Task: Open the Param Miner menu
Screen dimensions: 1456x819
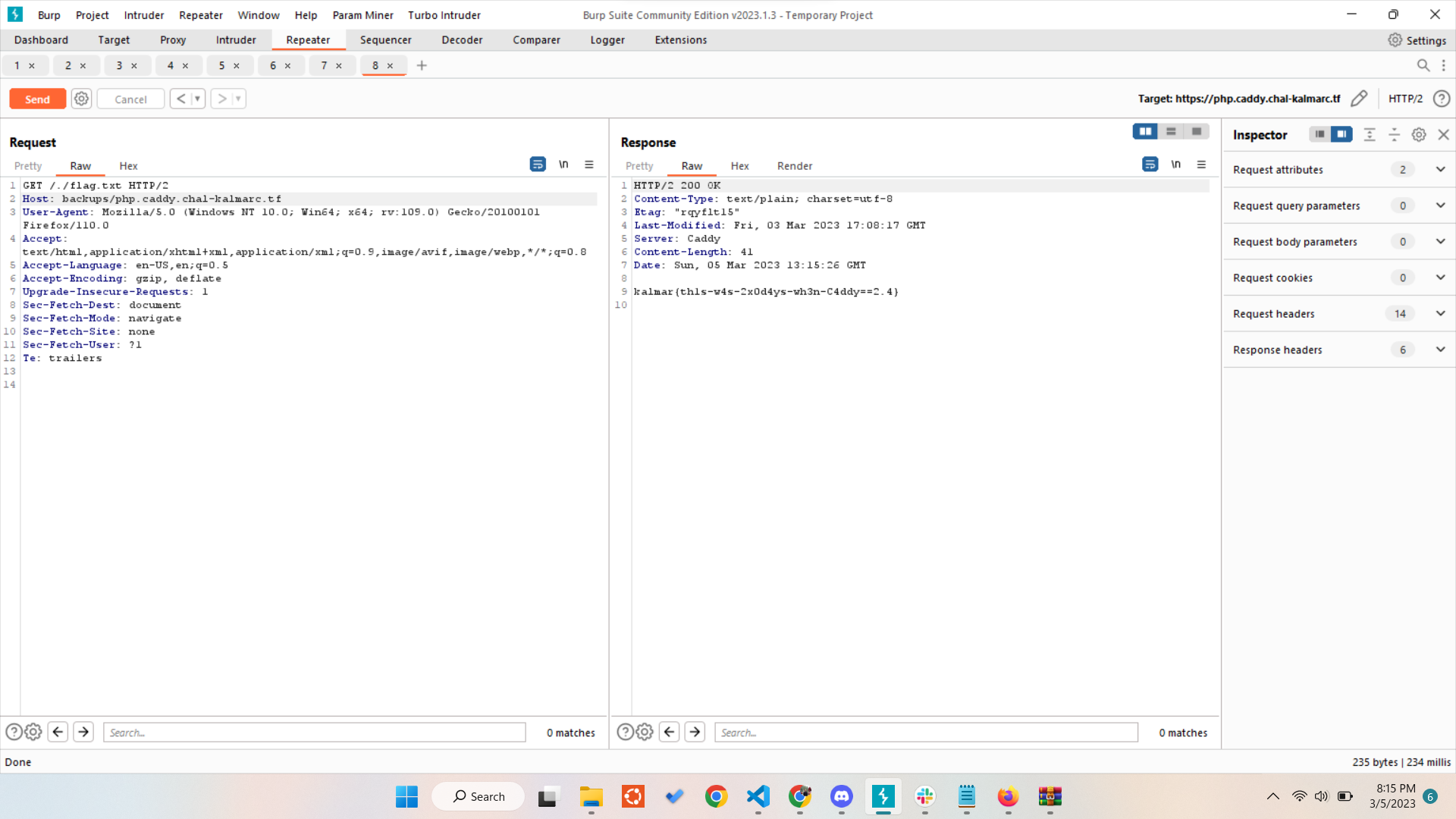Action: tap(362, 15)
